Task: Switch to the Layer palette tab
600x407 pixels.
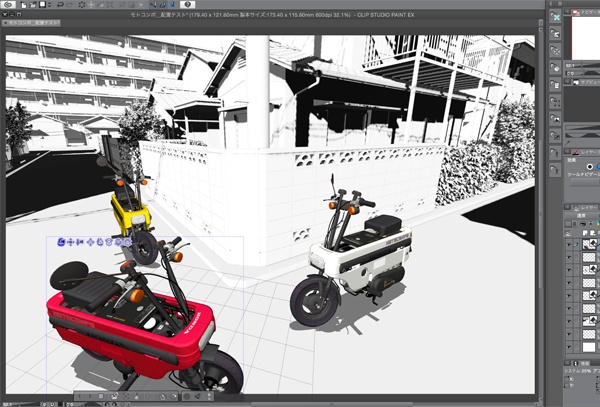Action: [585, 207]
